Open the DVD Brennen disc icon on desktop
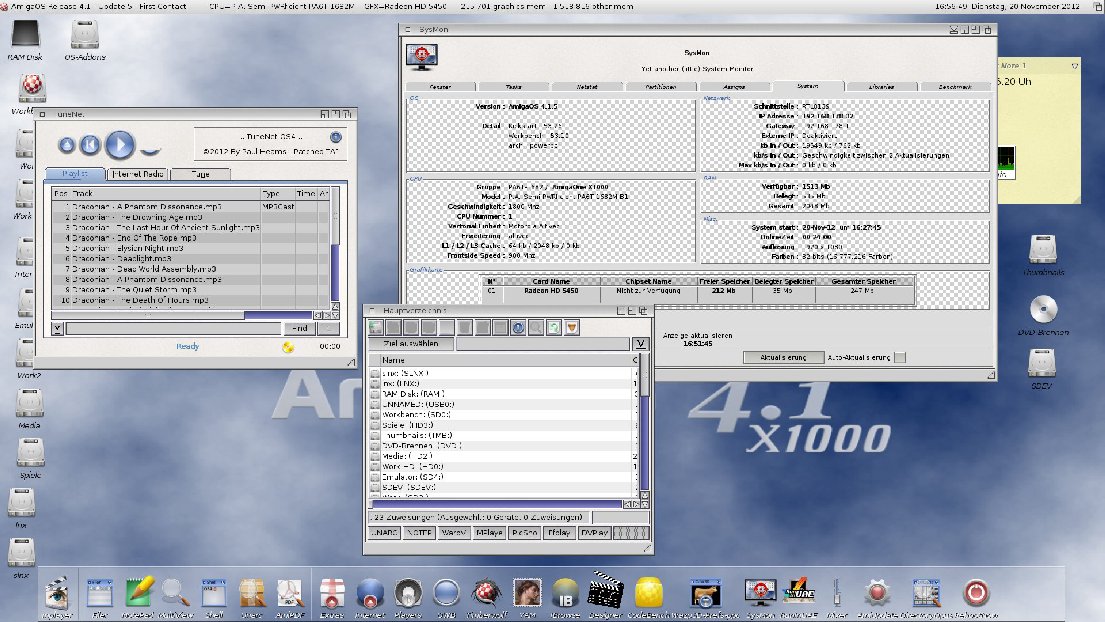 [1042, 311]
